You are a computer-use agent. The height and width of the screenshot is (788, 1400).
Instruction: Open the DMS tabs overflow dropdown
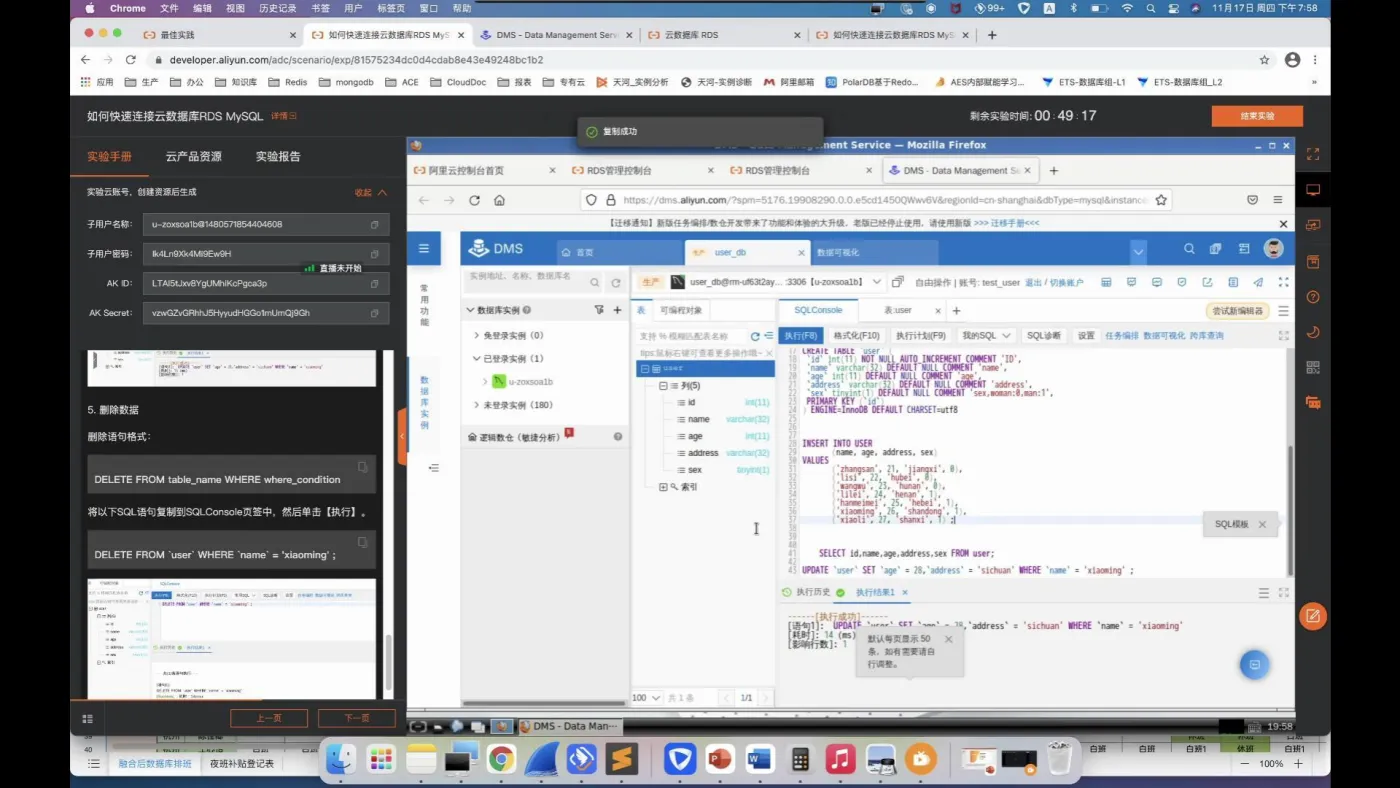pyautogui.click(x=1138, y=251)
